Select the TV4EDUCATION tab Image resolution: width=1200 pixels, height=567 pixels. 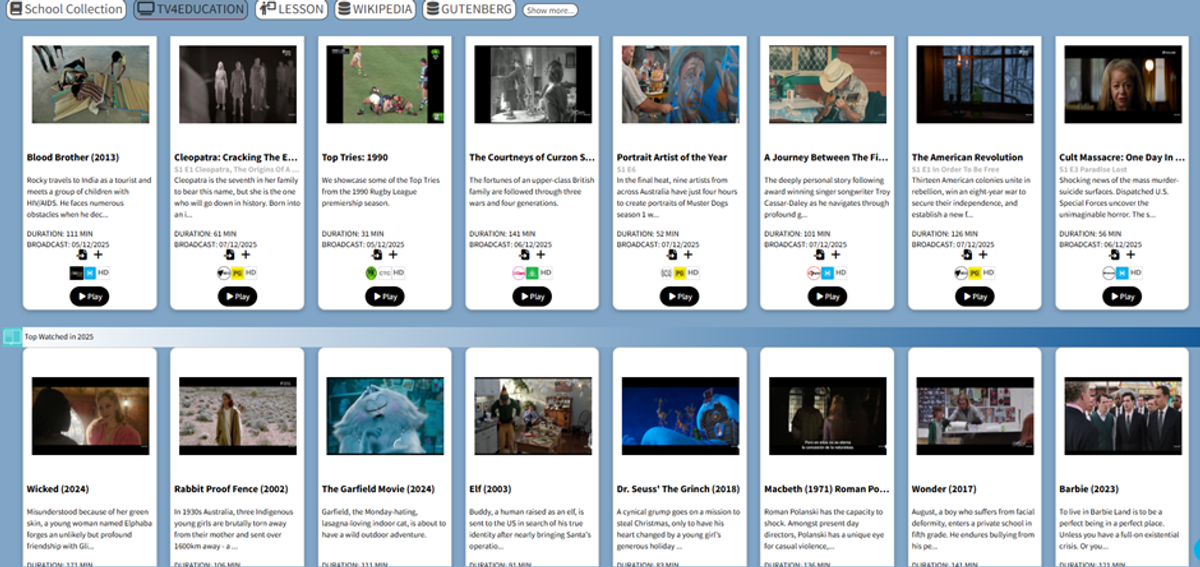point(190,10)
